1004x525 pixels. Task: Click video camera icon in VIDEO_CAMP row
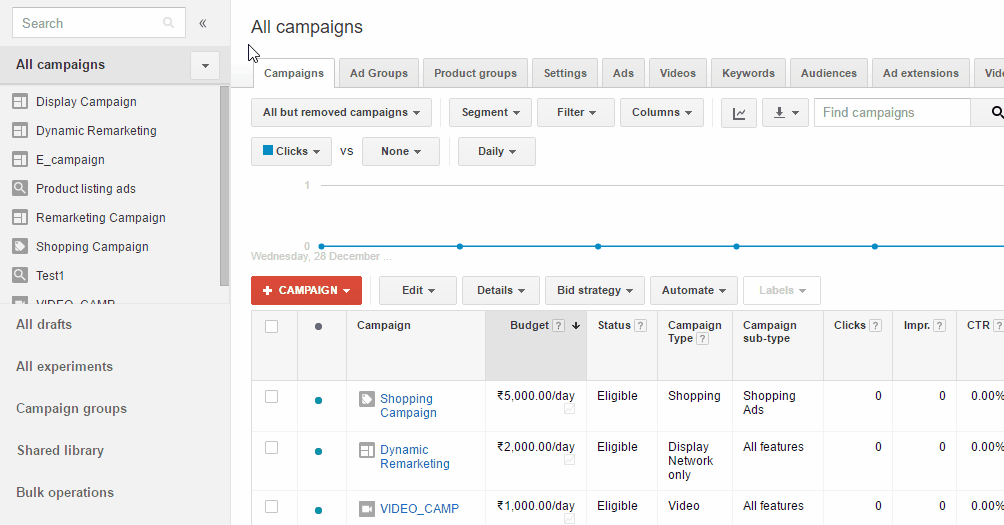point(367,509)
